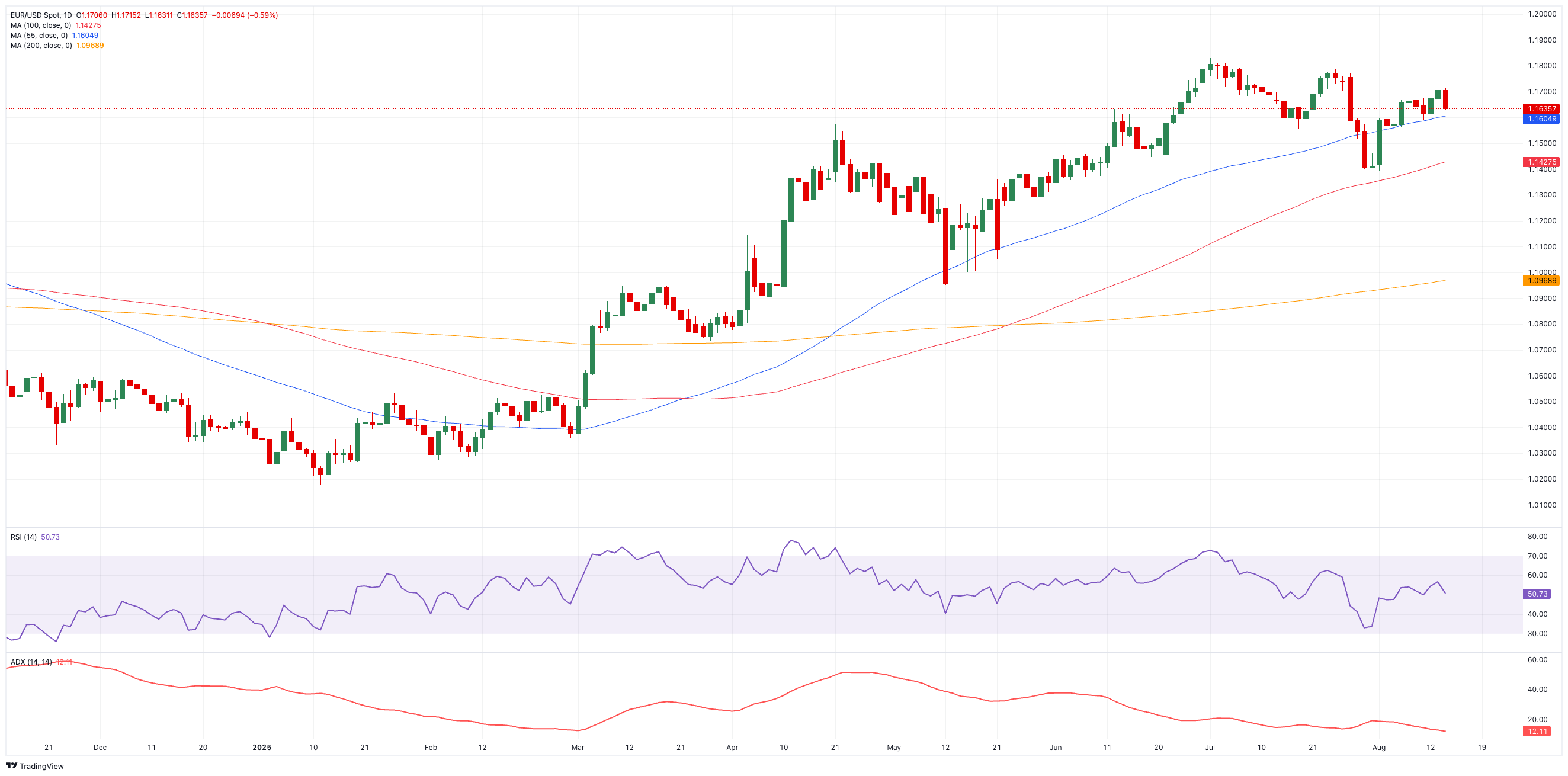1568x776 pixels.
Task: Click the latest red candlestick on chart
Action: (1445, 98)
